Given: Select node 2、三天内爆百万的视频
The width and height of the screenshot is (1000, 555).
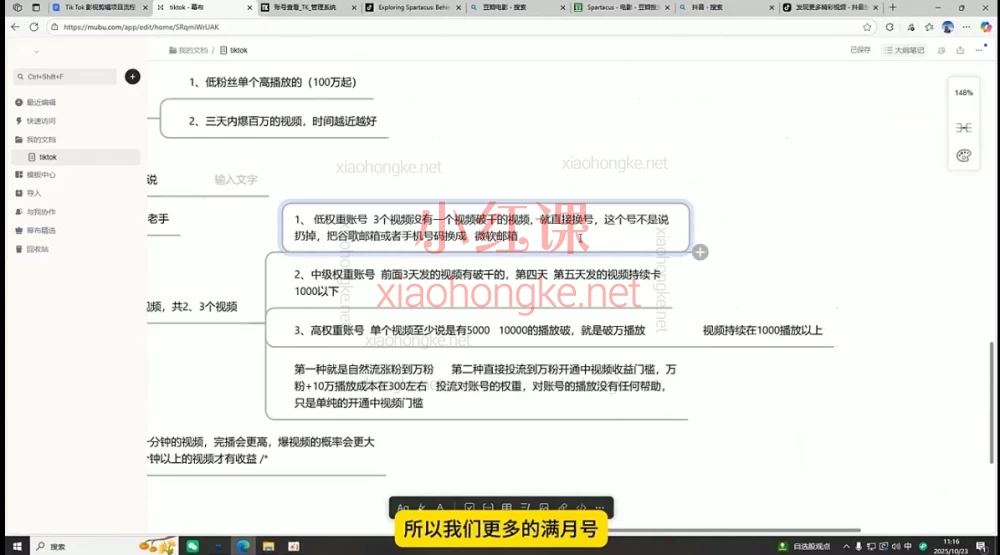Looking at the screenshot, I should [283, 121].
